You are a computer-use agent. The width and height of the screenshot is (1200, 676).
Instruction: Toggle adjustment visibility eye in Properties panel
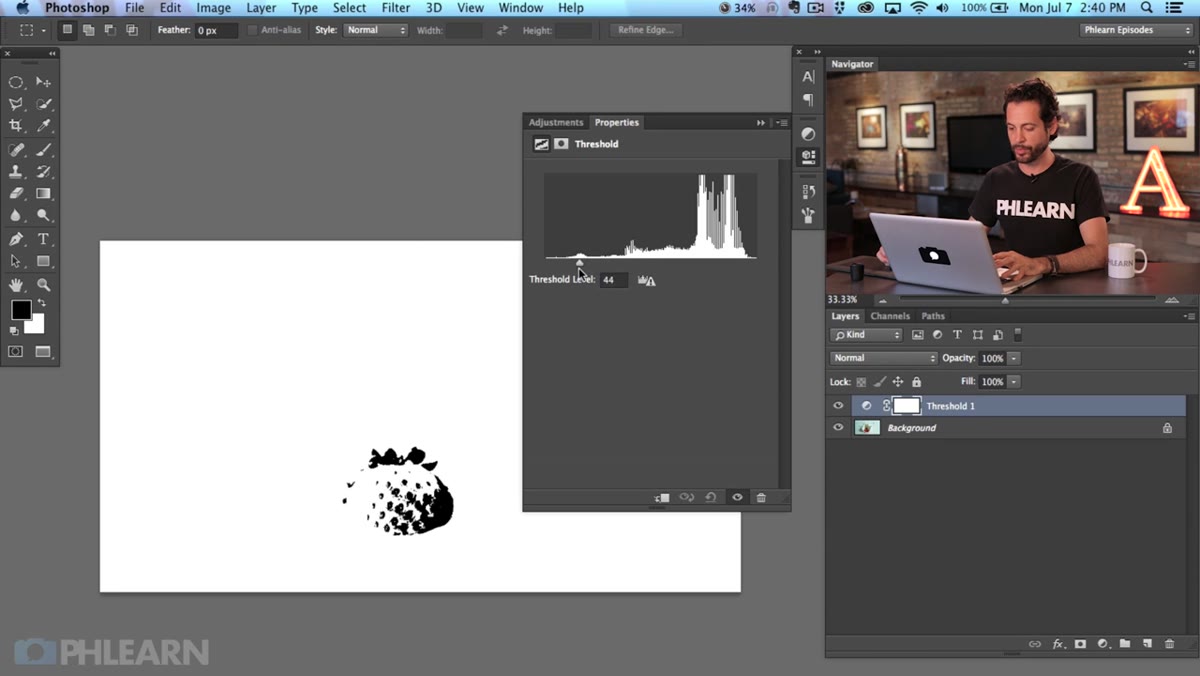[737, 497]
